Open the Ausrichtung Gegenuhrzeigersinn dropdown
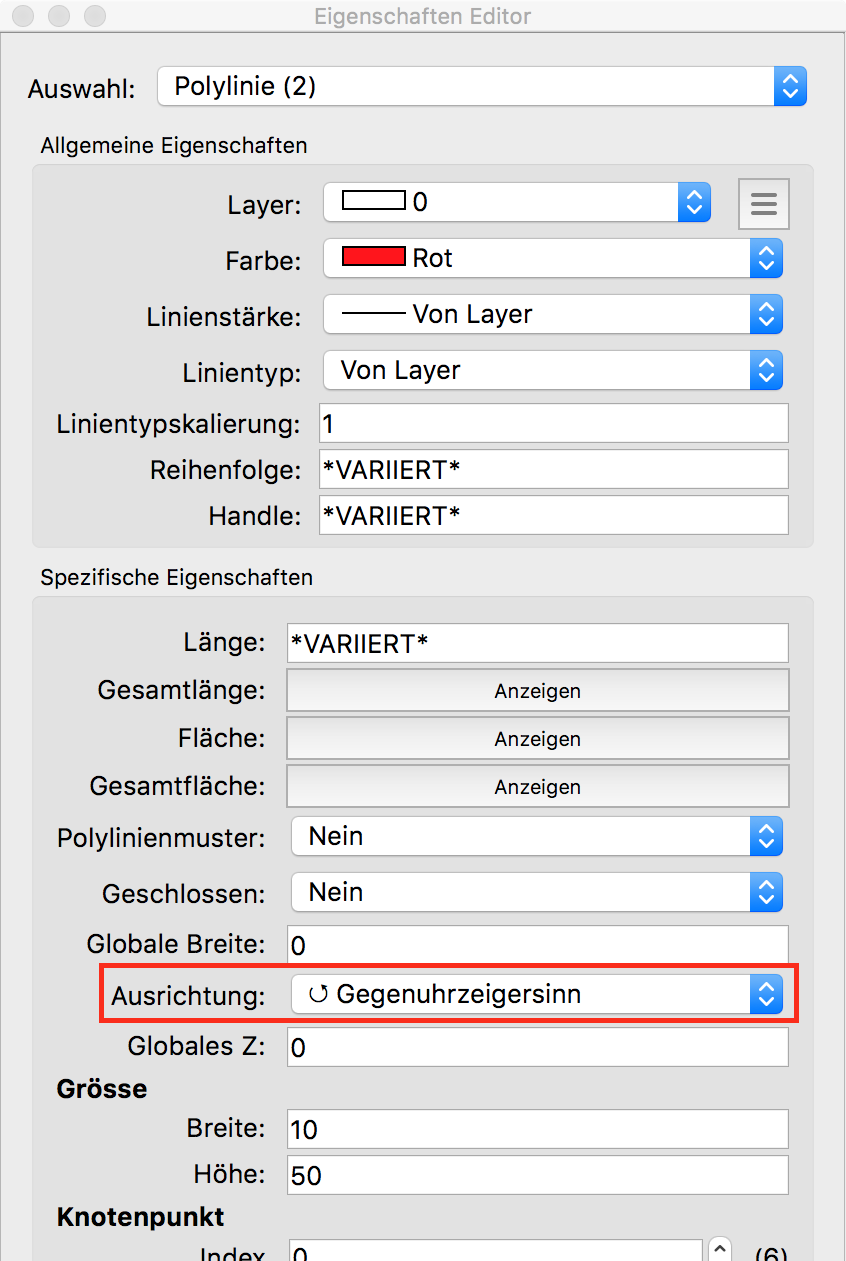Image resolution: width=846 pixels, height=1261 pixels. point(536,994)
